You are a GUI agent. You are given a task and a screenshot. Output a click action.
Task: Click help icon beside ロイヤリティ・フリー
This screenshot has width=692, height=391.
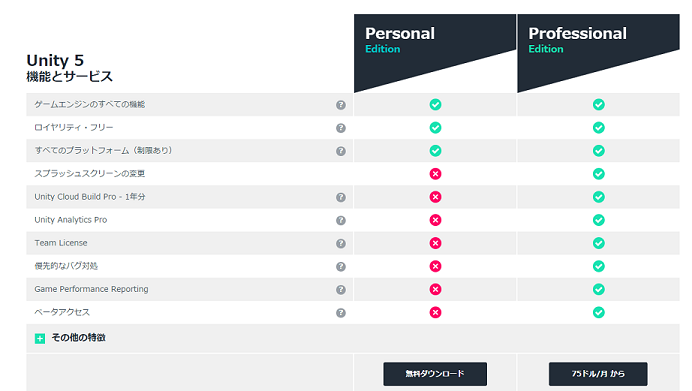[341, 128]
